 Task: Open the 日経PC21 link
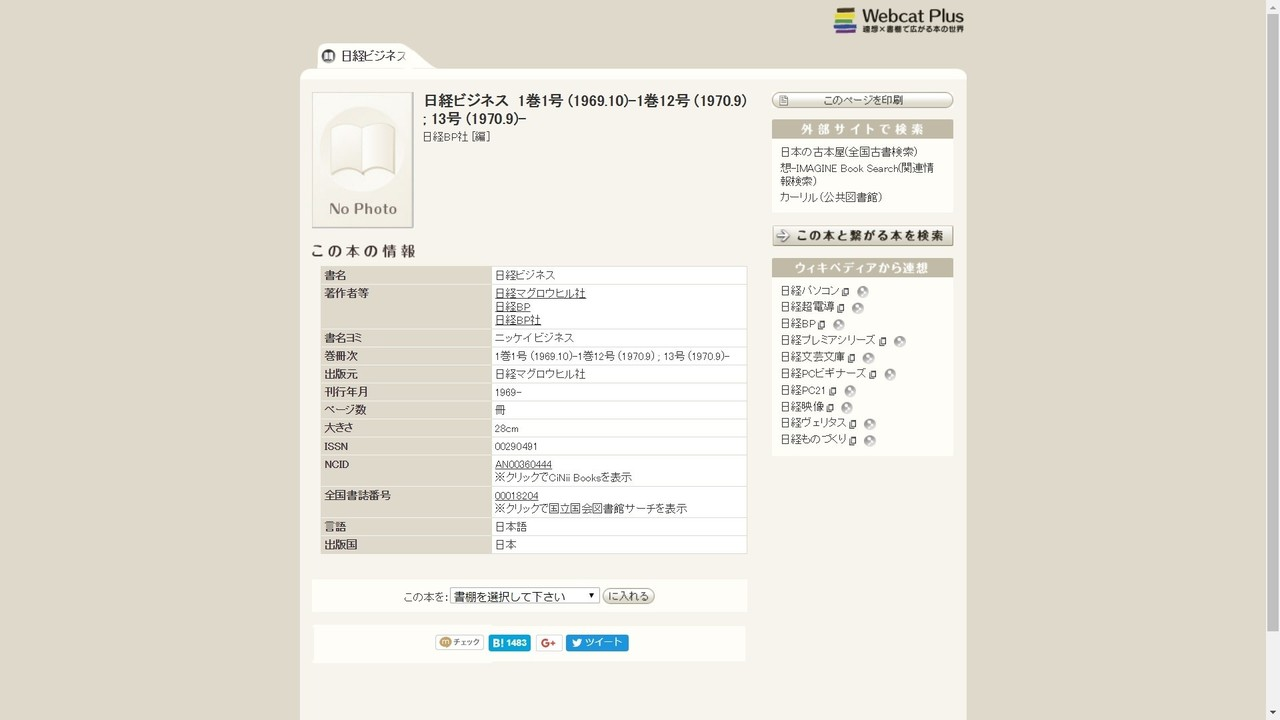(x=803, y=390)
